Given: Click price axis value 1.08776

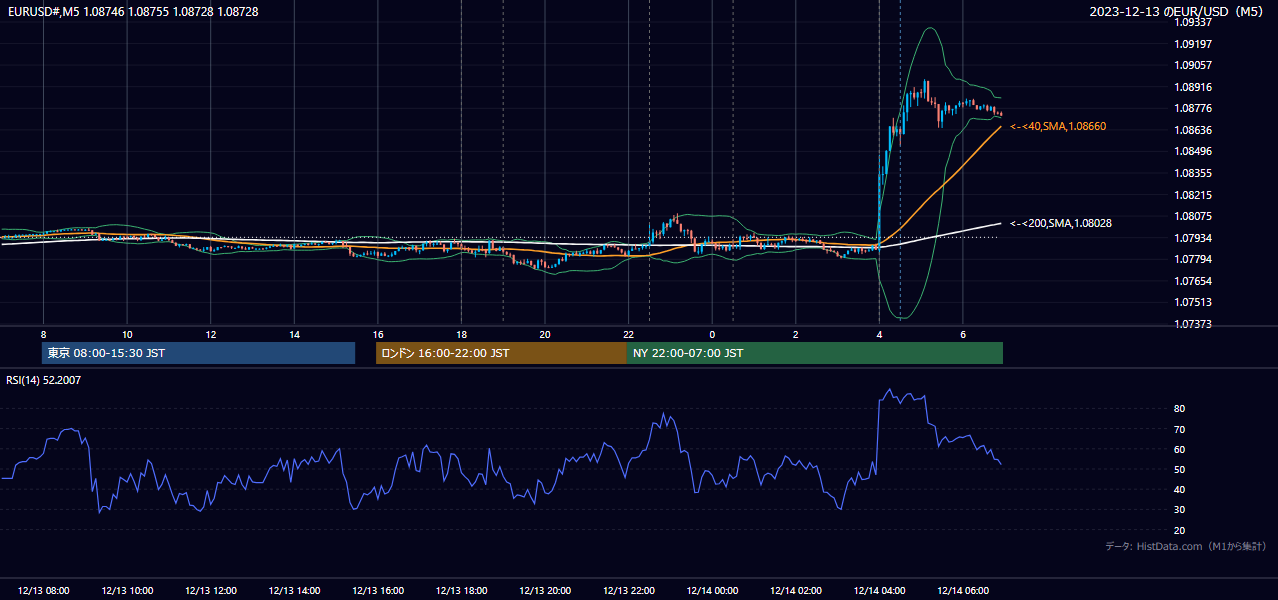Looking at the screenshot, I should [1194, 108].
